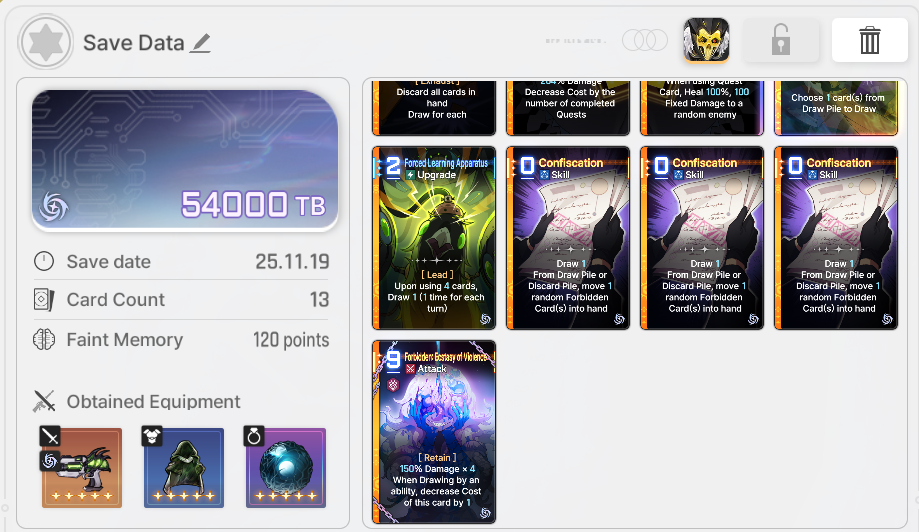Screen dimensions: 919x532
Task: Select the Forbidden Ecstasy of Violence card
Action: pos(434,432)
